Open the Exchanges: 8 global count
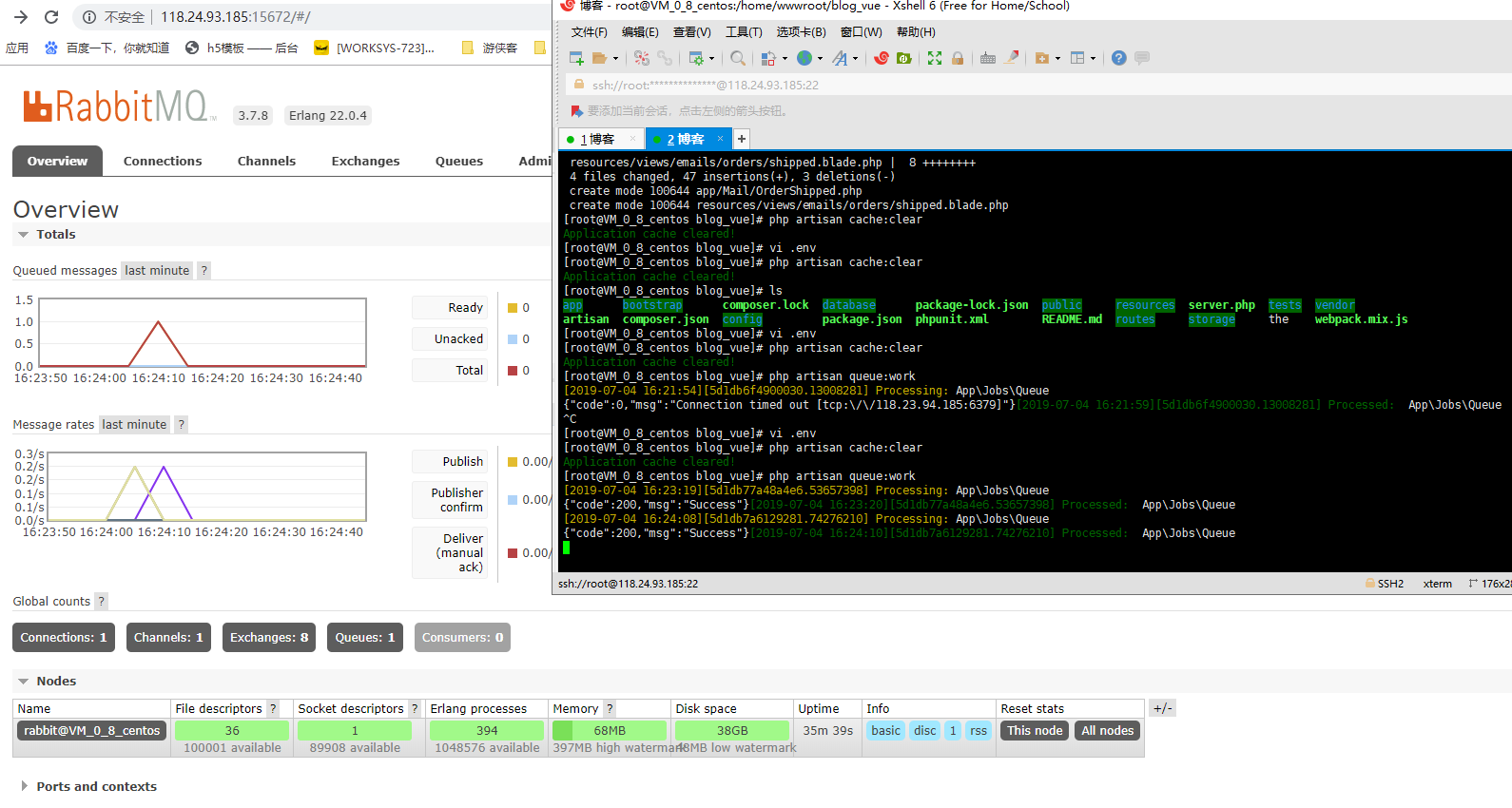1512x808 pixels. [x=269, y=637]
